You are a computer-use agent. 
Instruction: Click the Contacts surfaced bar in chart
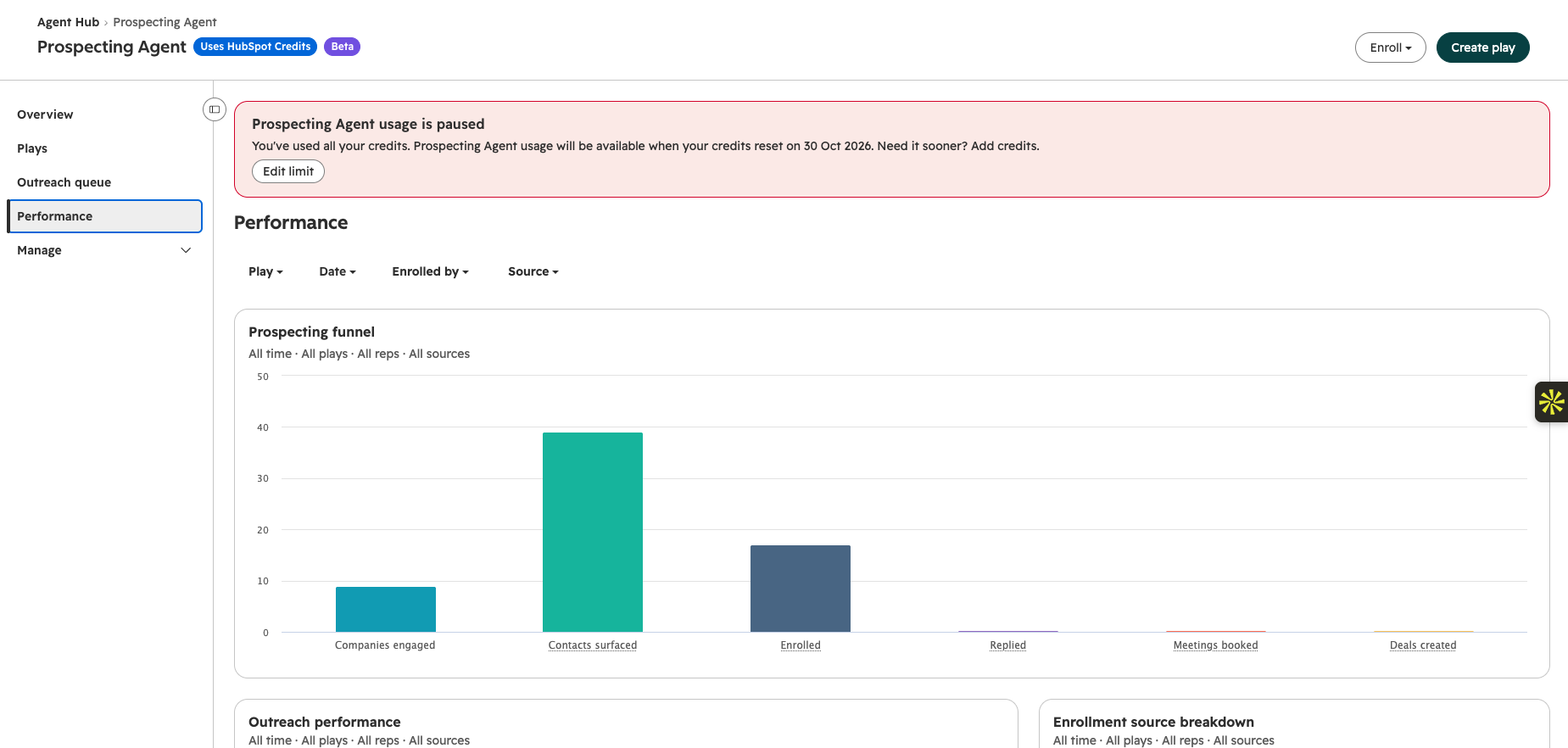(x=593, y=532)
